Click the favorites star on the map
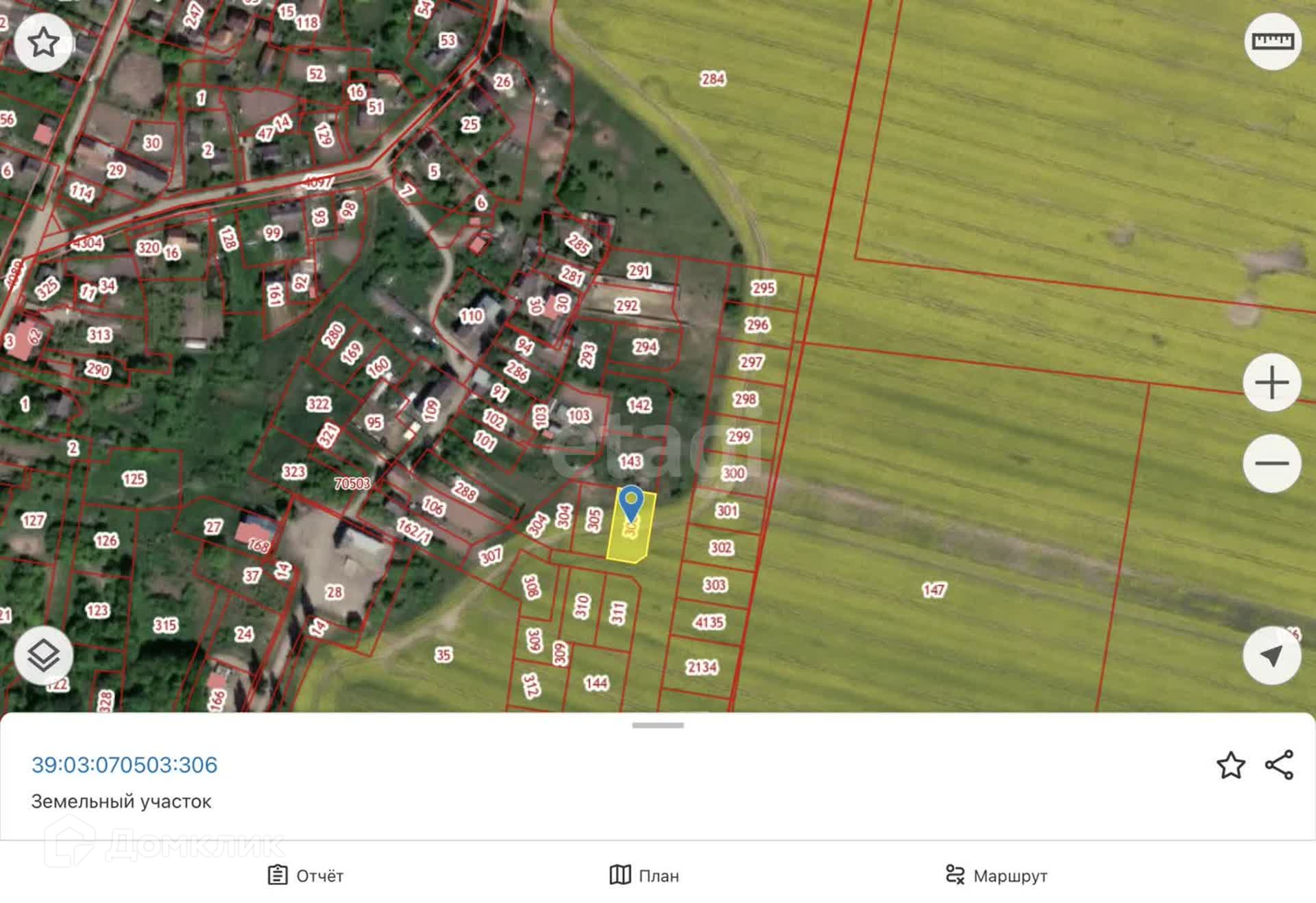The width and height of the screenshot is (1316, 903). 43,43
